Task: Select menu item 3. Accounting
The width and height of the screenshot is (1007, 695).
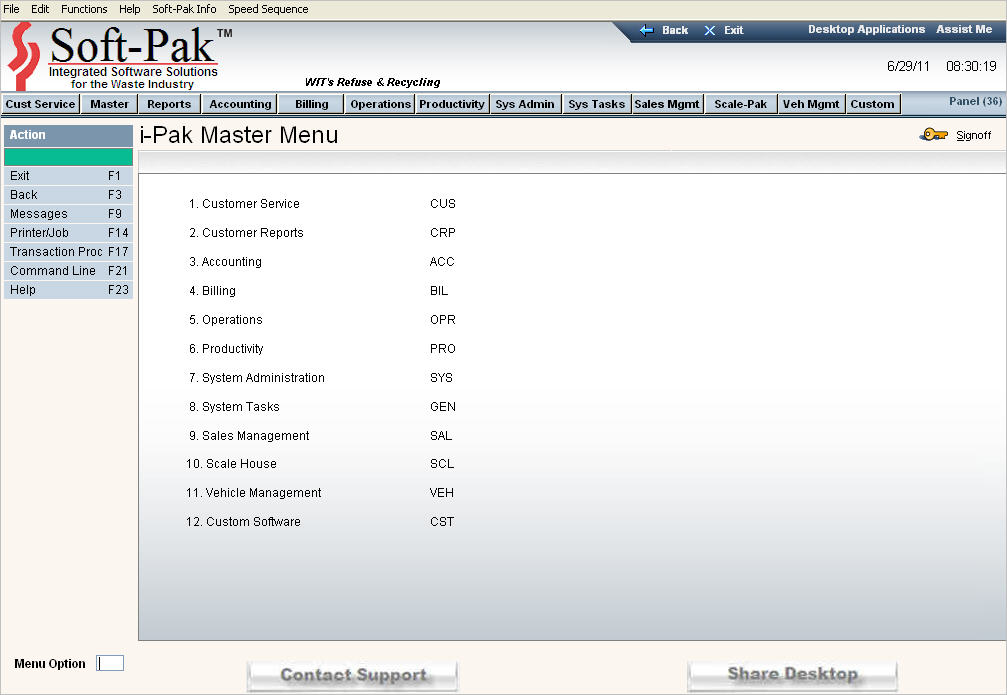Action: click(x=225, y=261)
